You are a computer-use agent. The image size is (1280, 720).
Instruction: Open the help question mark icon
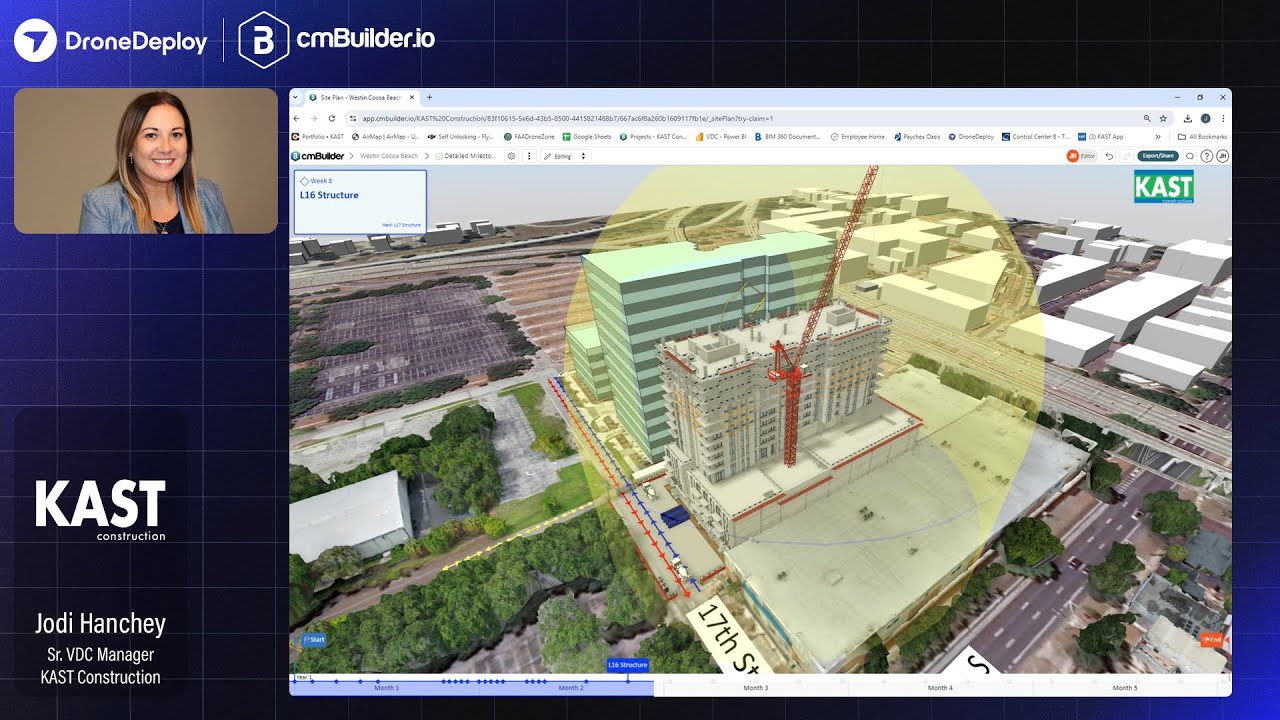(1207, 156)
